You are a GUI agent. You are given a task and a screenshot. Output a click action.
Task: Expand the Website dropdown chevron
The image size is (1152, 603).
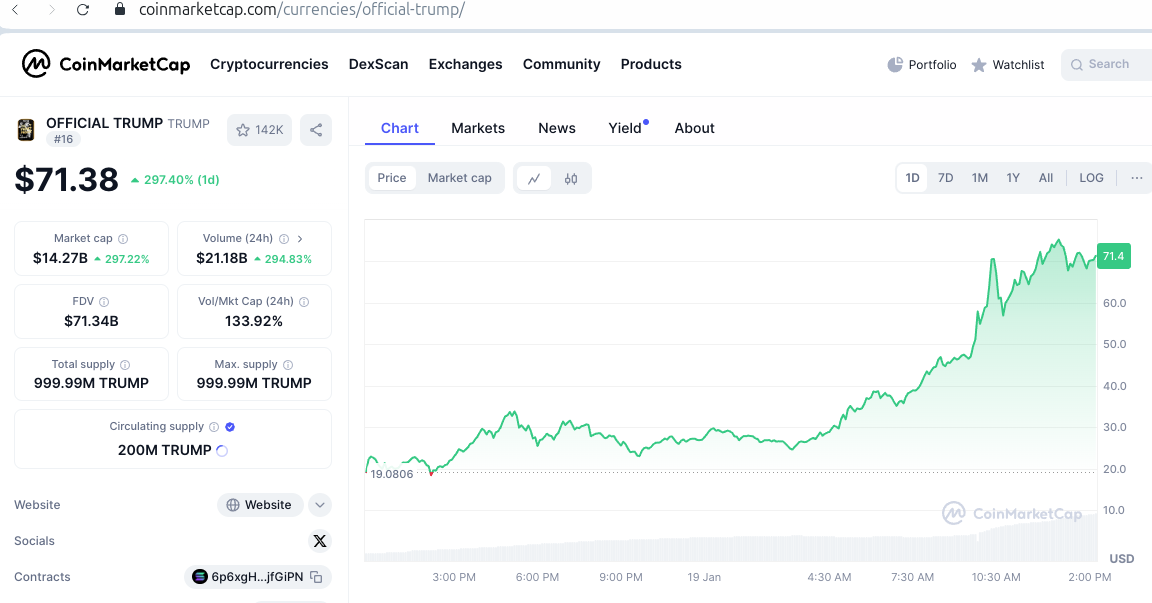(x=320, y=505)
